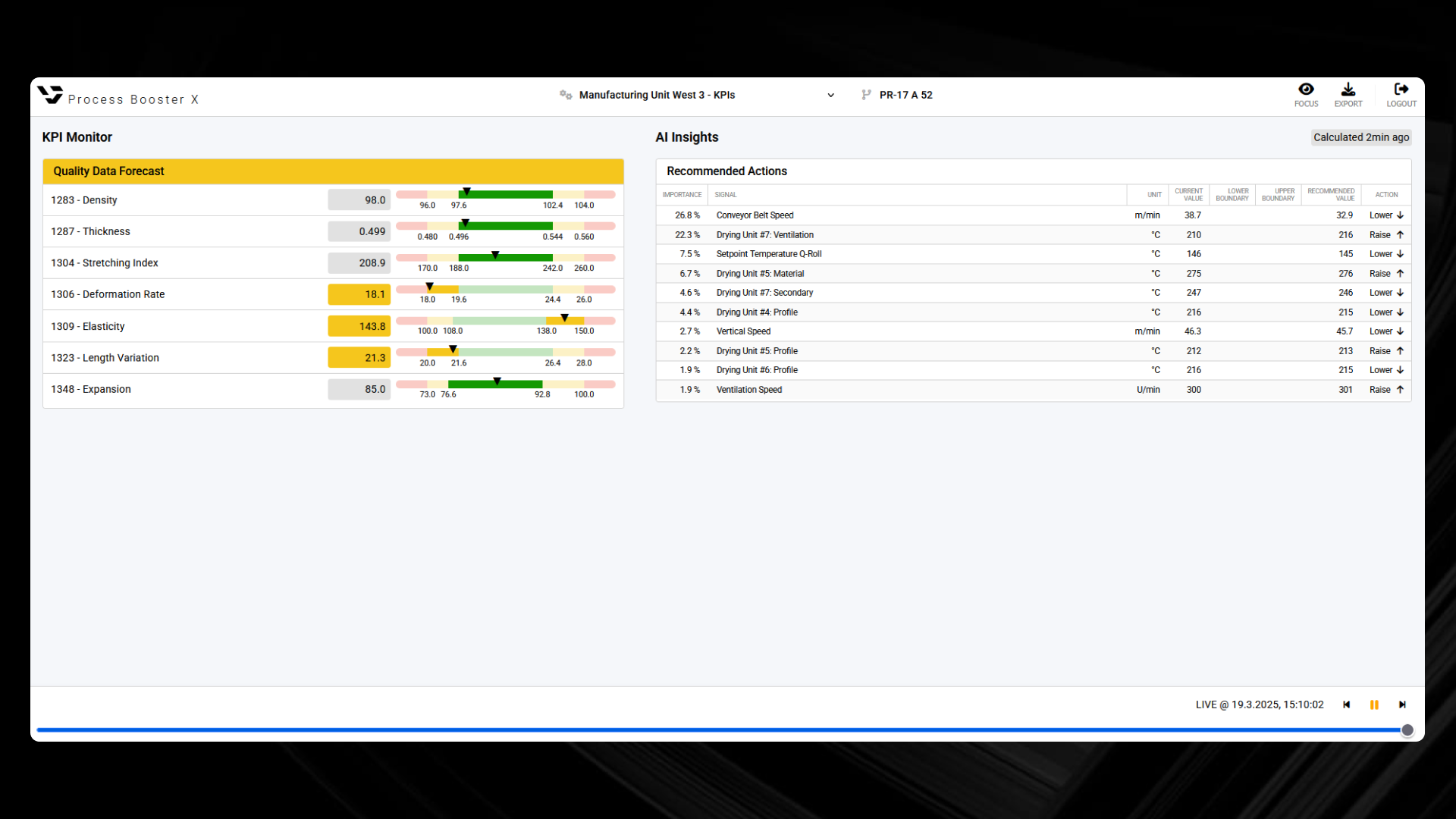Select the Drying Unit #4: Profile signal

click(x=758, y=312)
